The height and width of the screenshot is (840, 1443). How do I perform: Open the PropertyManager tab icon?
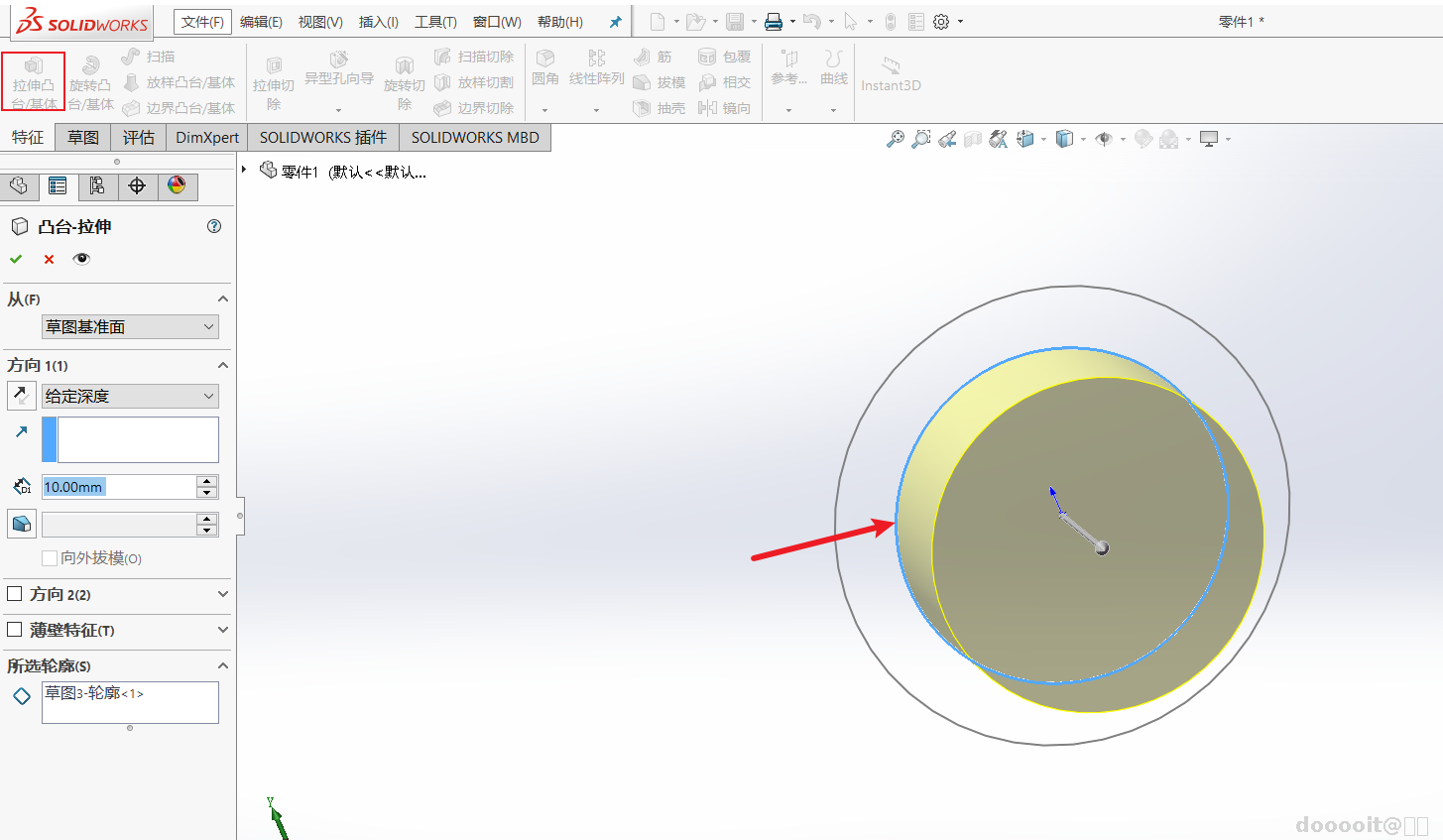(58, 186)
